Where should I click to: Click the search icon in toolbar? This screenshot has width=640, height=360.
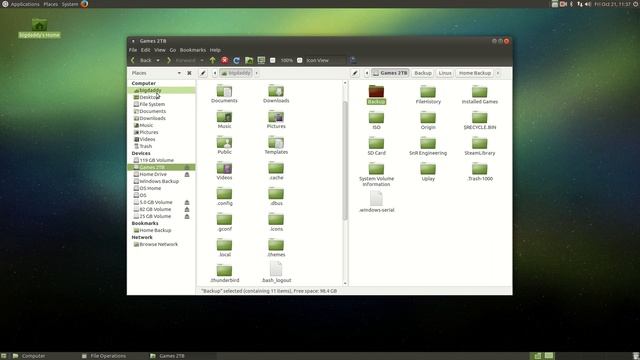(x=353, y=60)
